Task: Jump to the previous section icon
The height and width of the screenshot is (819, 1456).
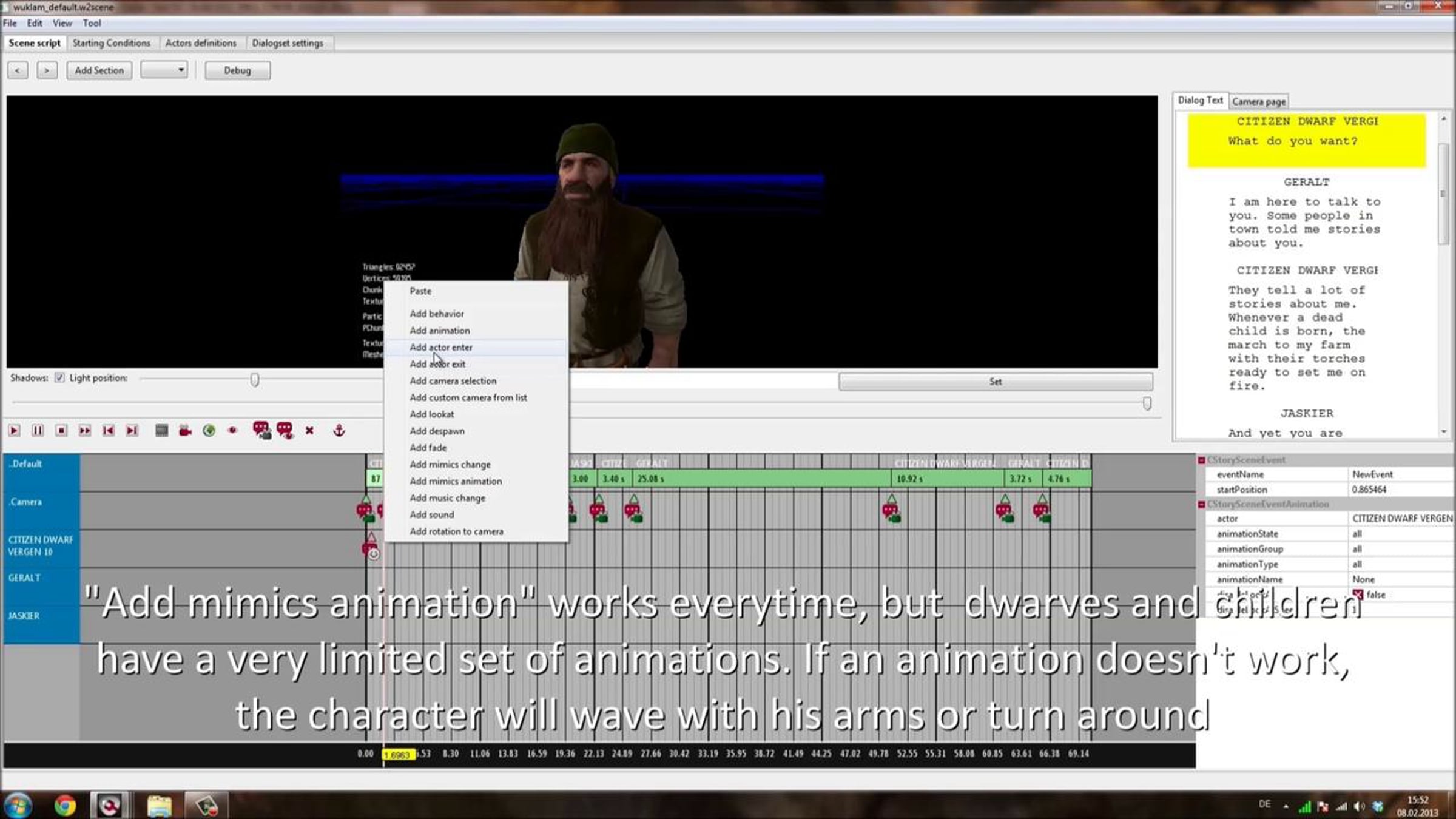Action: click(x=109, y=430)
